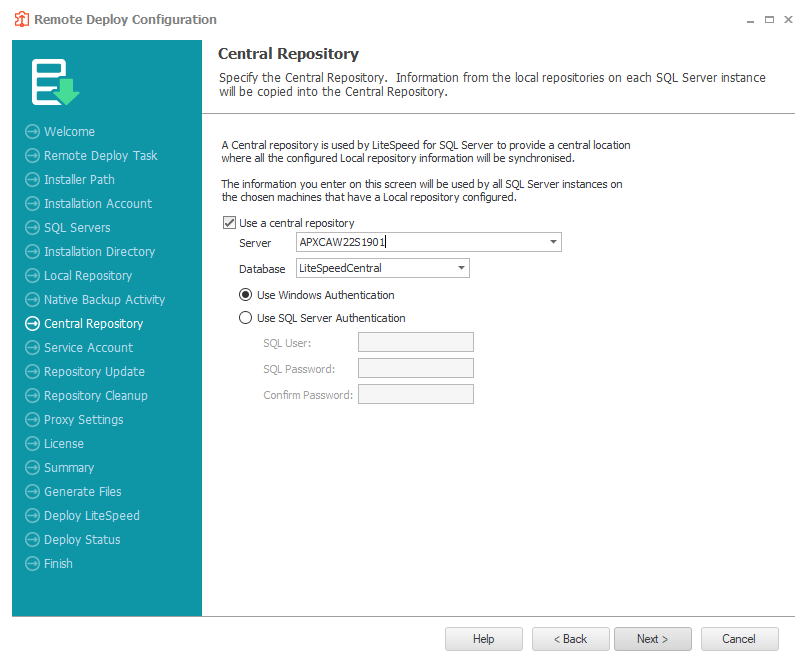Uncheck Use a central repository
This screenshot has width=802, height=662.
229,223
